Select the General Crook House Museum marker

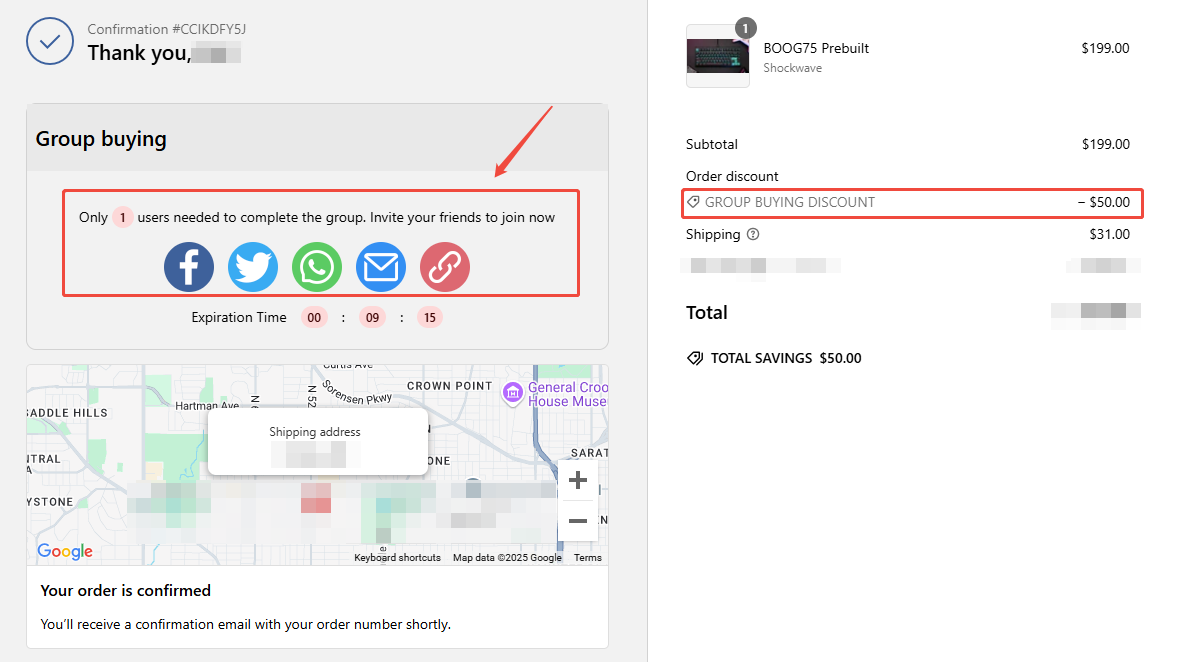pos(513,393)
